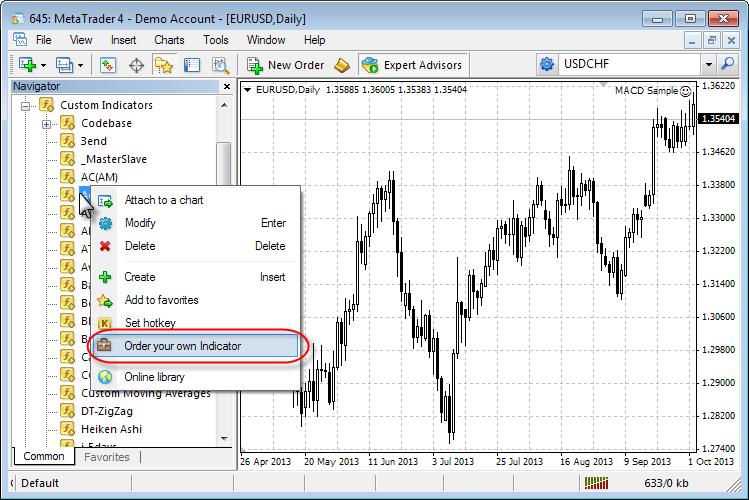Screen dimensions: 749x500
Task: Click the connection status bars icon
Action: pos(597,483)
